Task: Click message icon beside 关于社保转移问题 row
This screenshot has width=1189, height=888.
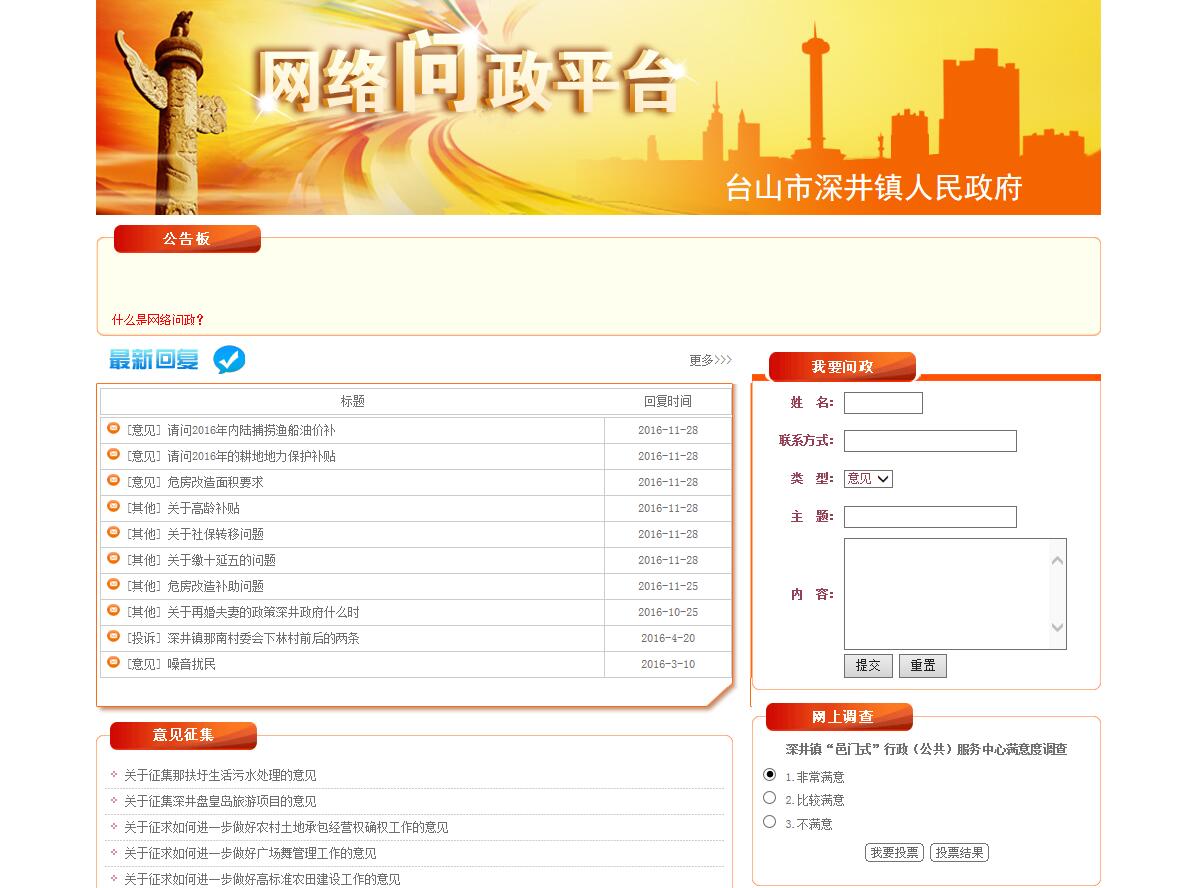Action: coord(114,533)
